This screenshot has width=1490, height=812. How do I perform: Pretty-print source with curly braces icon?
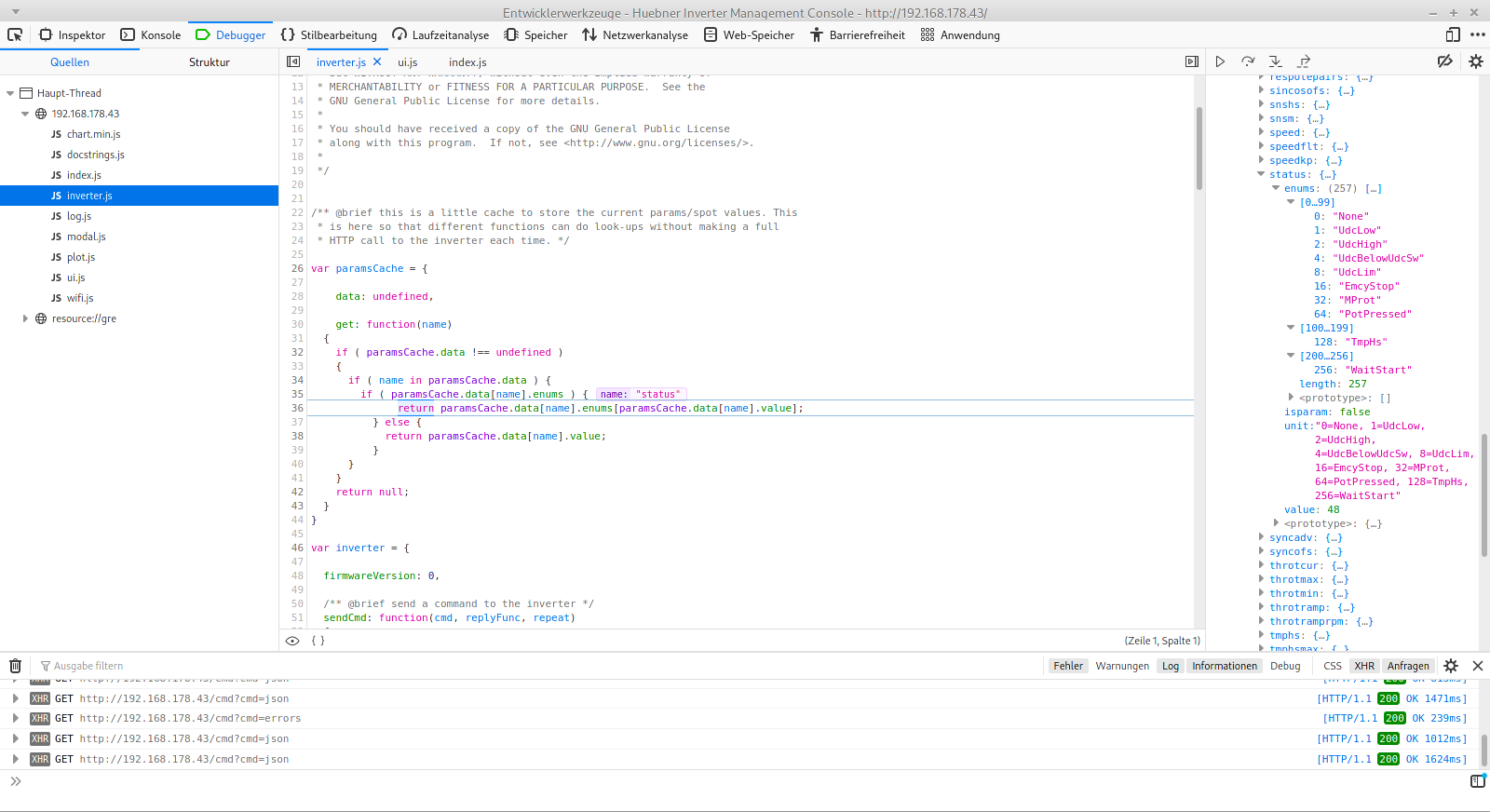click(x=318, y=641)
